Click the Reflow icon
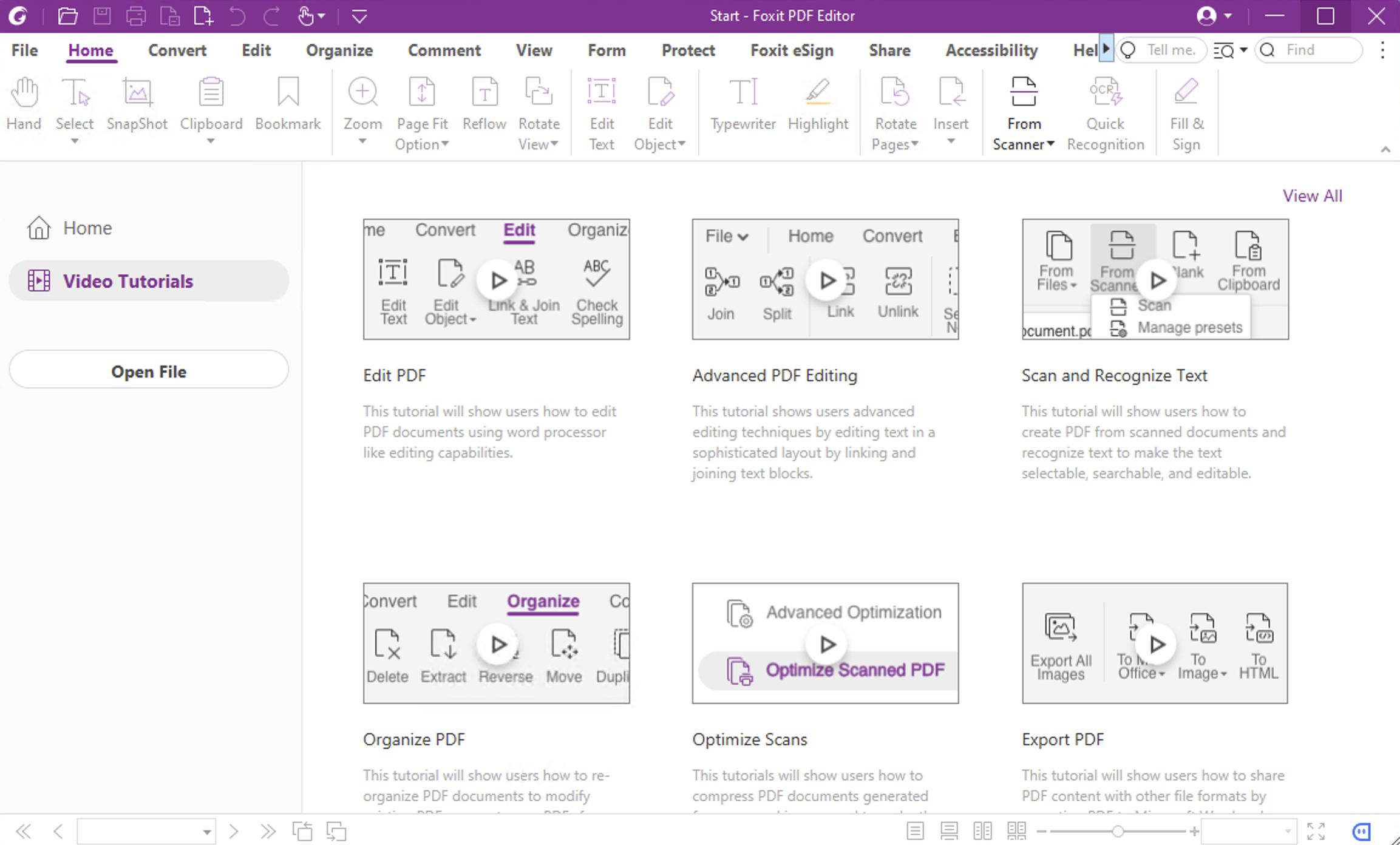1400x845 pixels. pos(484,92)
